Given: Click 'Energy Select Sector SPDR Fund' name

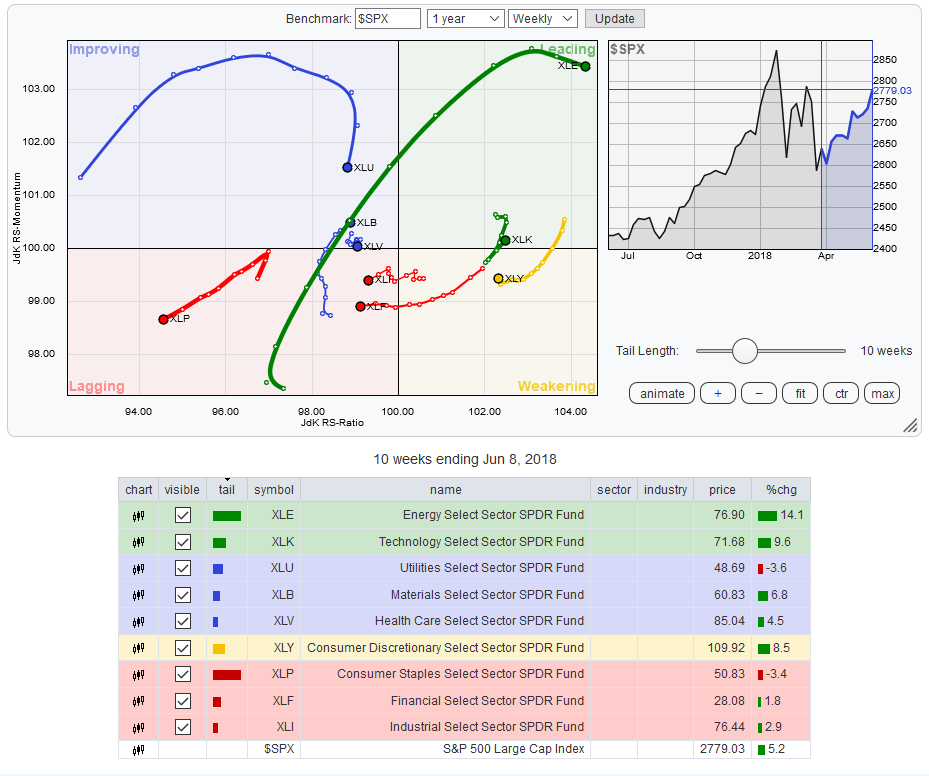Looking at the screenshot, I should click(x=493, y=515).
